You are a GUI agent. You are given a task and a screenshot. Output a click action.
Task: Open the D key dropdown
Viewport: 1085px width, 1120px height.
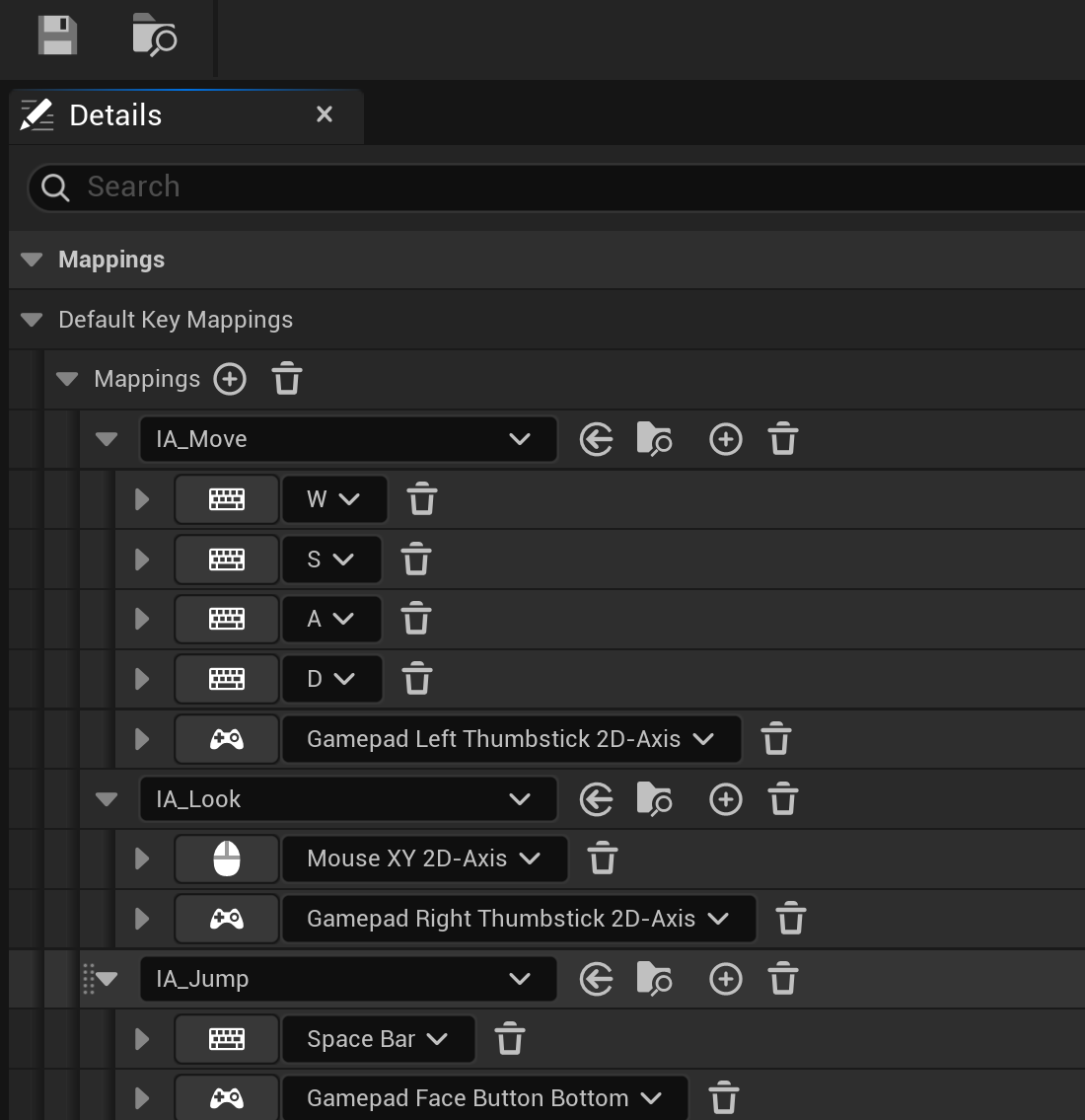click(332, 679)
